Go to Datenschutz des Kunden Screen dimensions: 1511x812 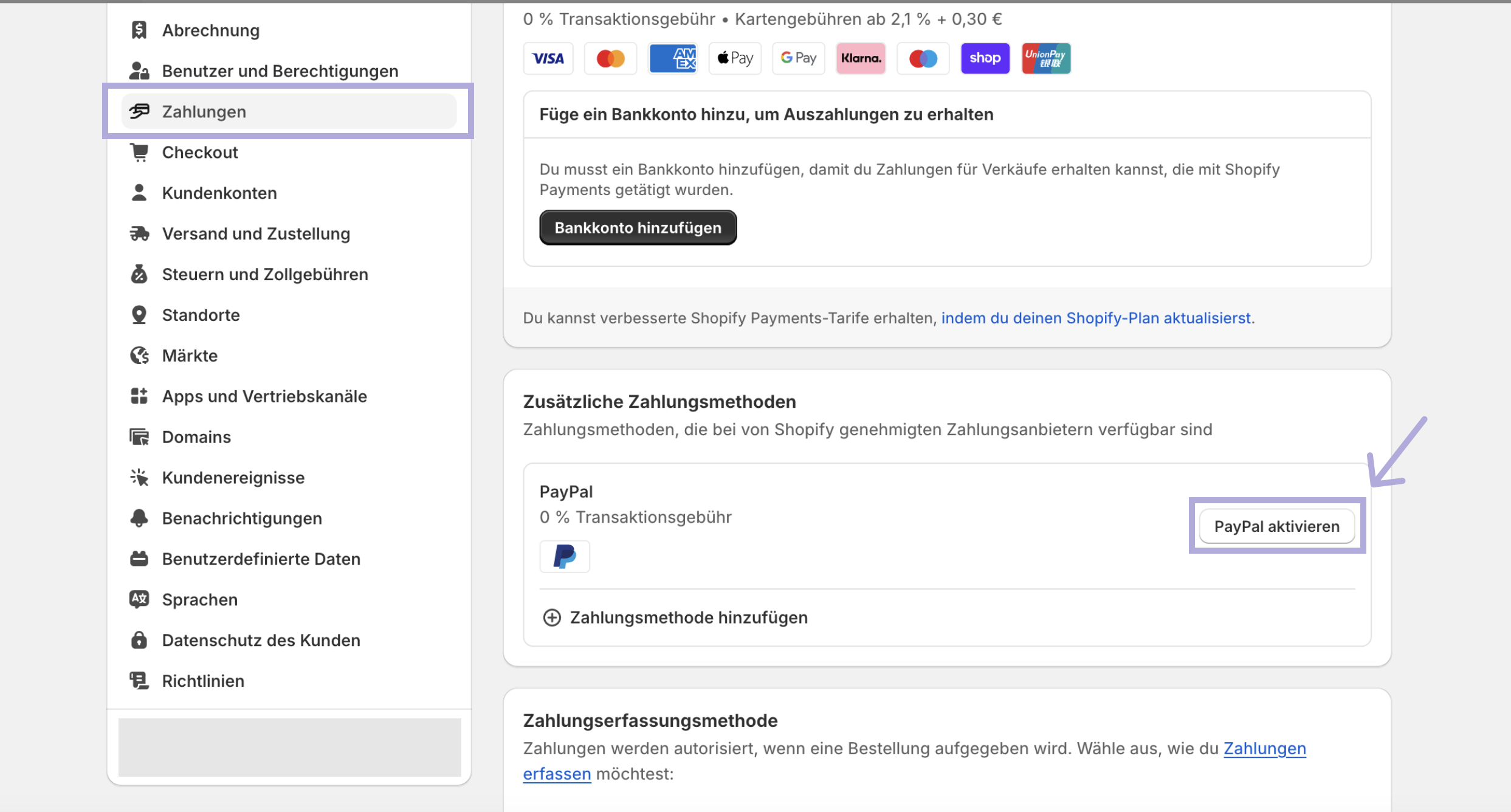click(289, 640)
